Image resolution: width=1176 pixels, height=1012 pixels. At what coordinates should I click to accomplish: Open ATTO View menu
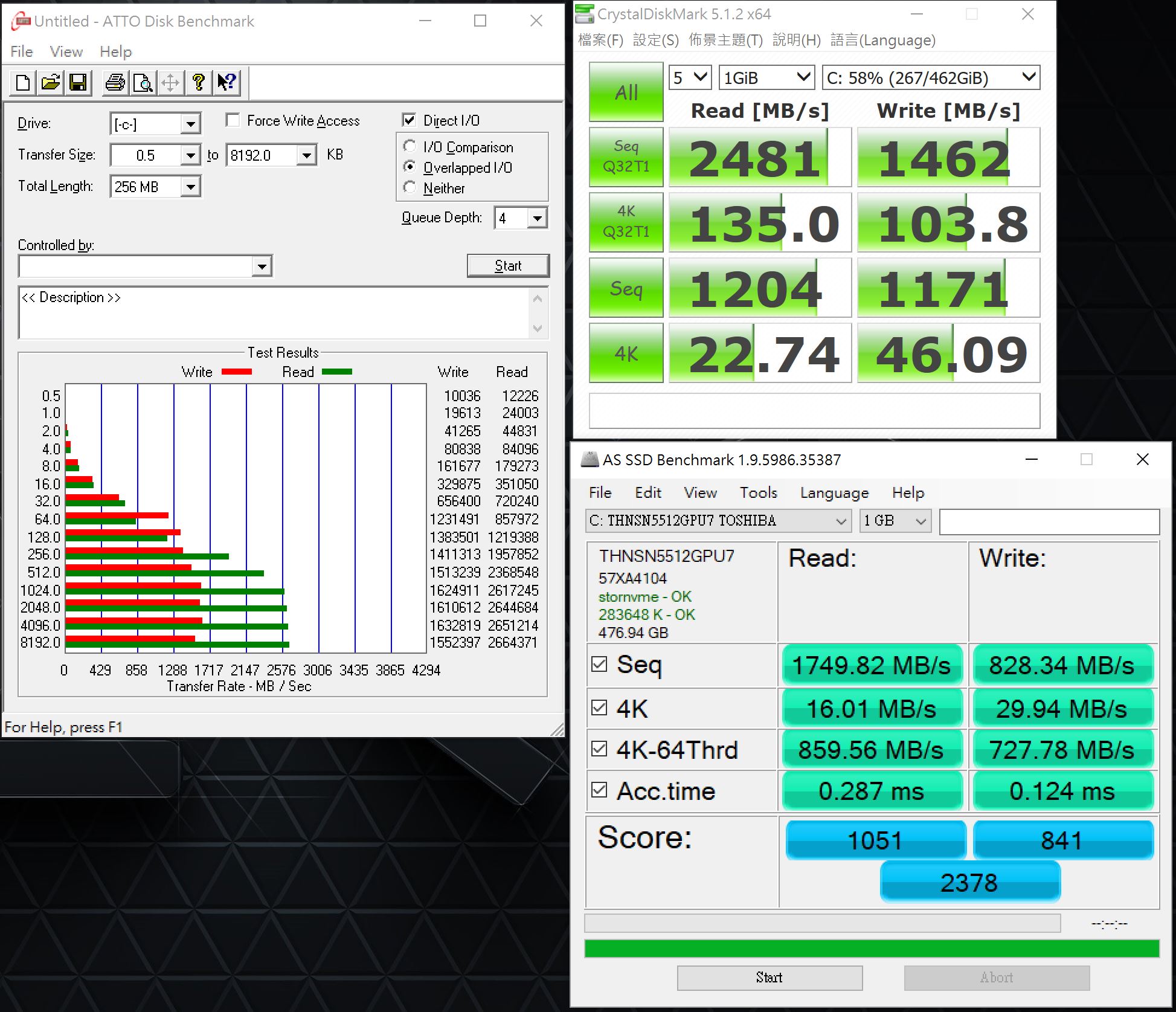66,52
